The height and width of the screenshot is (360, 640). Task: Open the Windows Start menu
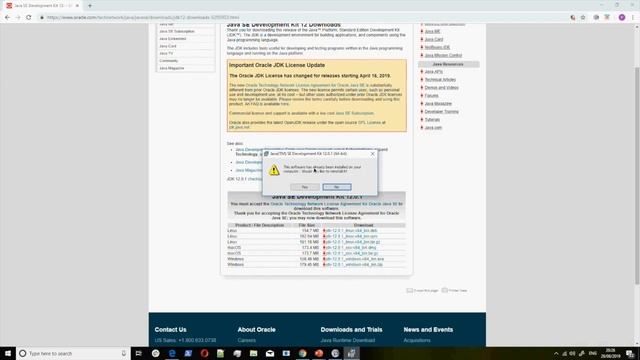click(8, 353)
